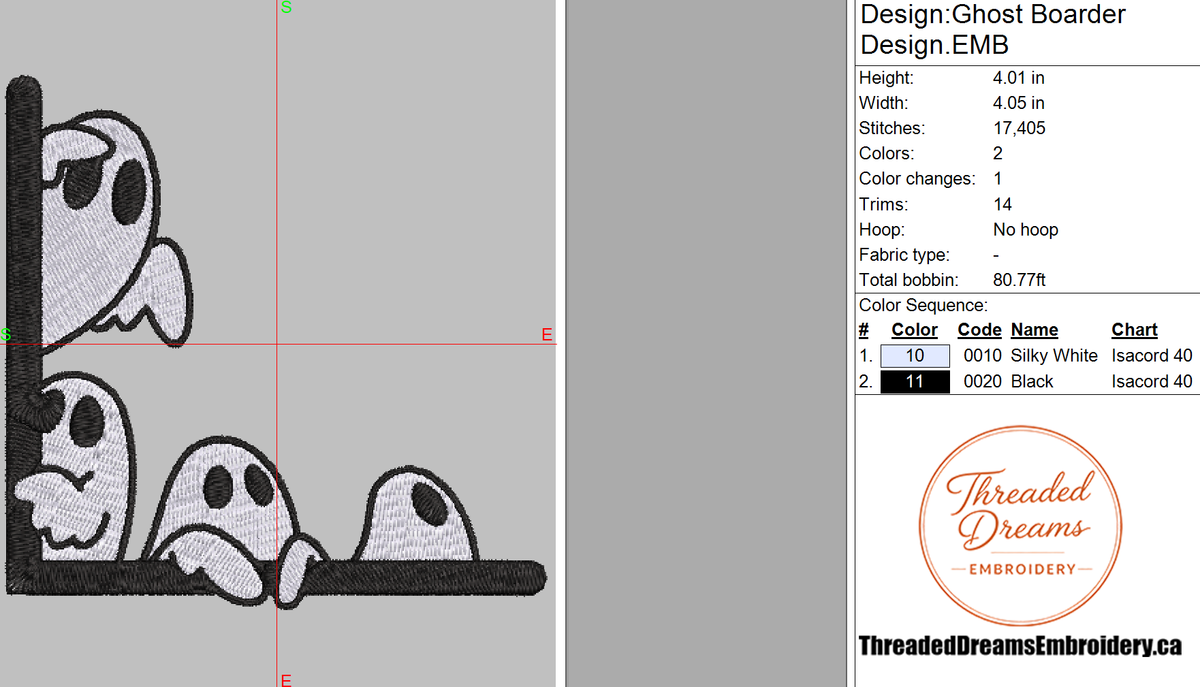The width and height of the screenshot is (1200, 687).
Task: Click the Threaded Dreams Embroidery round logo
Action: [1018, 525]
